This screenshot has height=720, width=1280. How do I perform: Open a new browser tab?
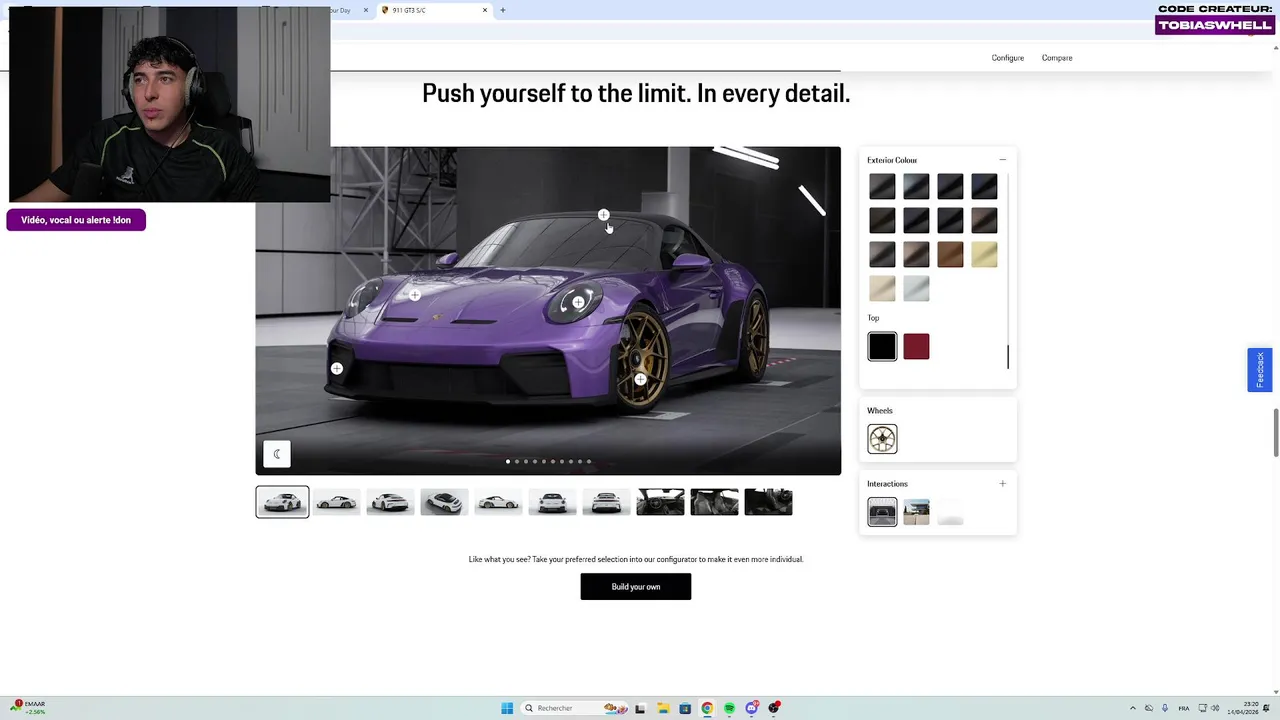coord(503,10)
